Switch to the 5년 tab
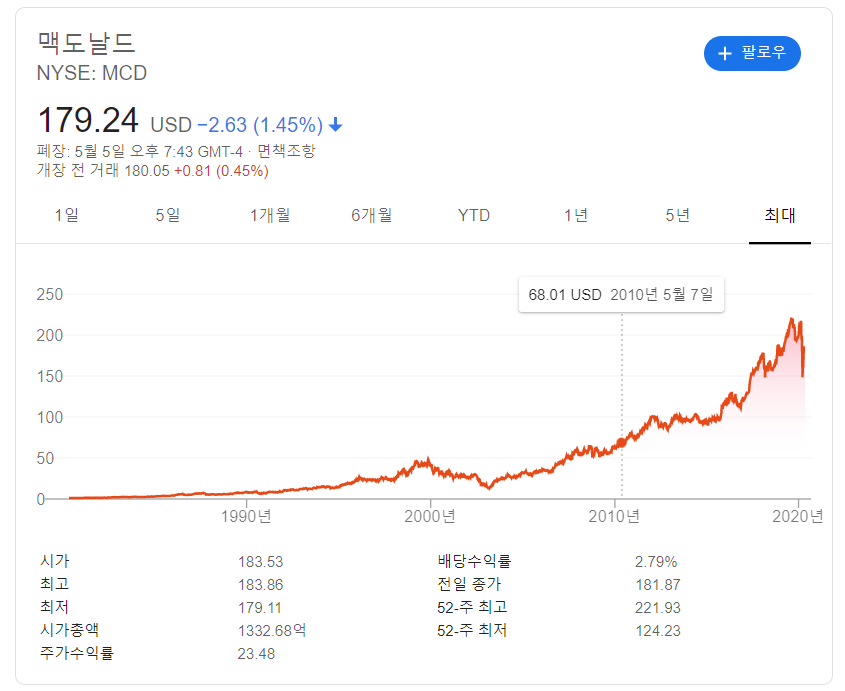The height and width of the screenshot is (691, 845). [678, 215]
